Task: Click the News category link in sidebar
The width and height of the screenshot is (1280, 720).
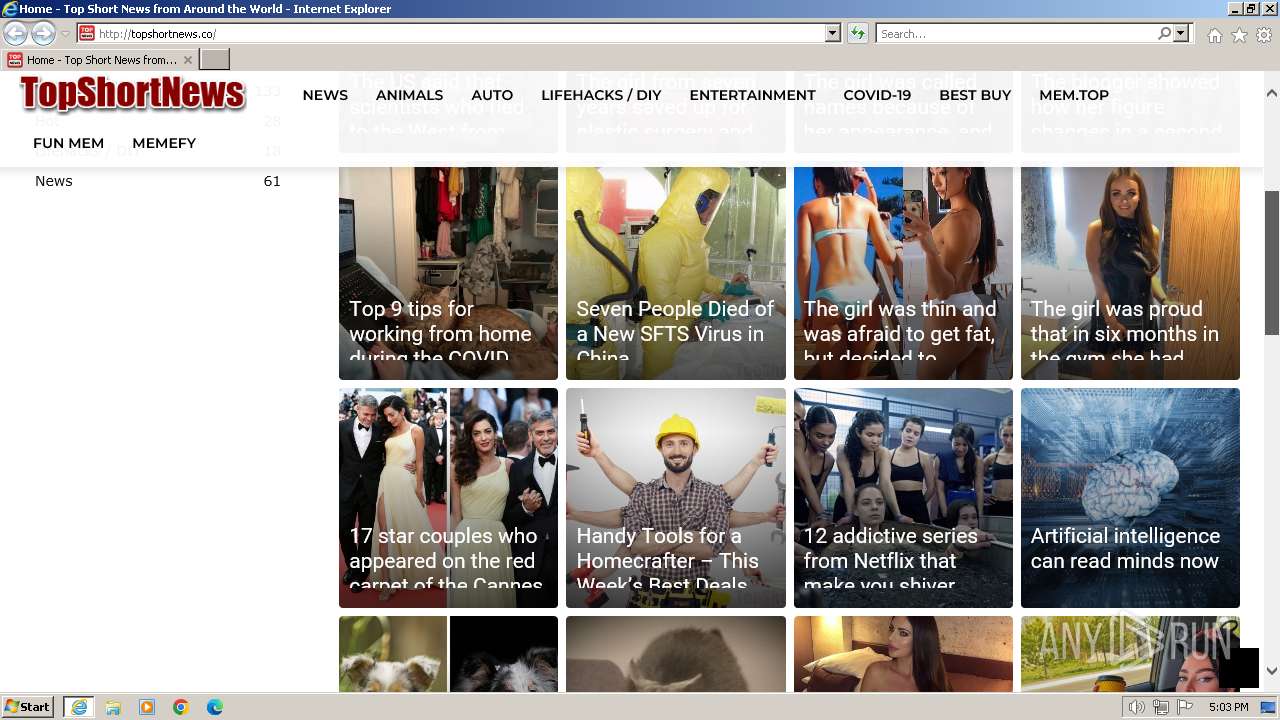Action: pyautogui.click(x=54, y=181)
